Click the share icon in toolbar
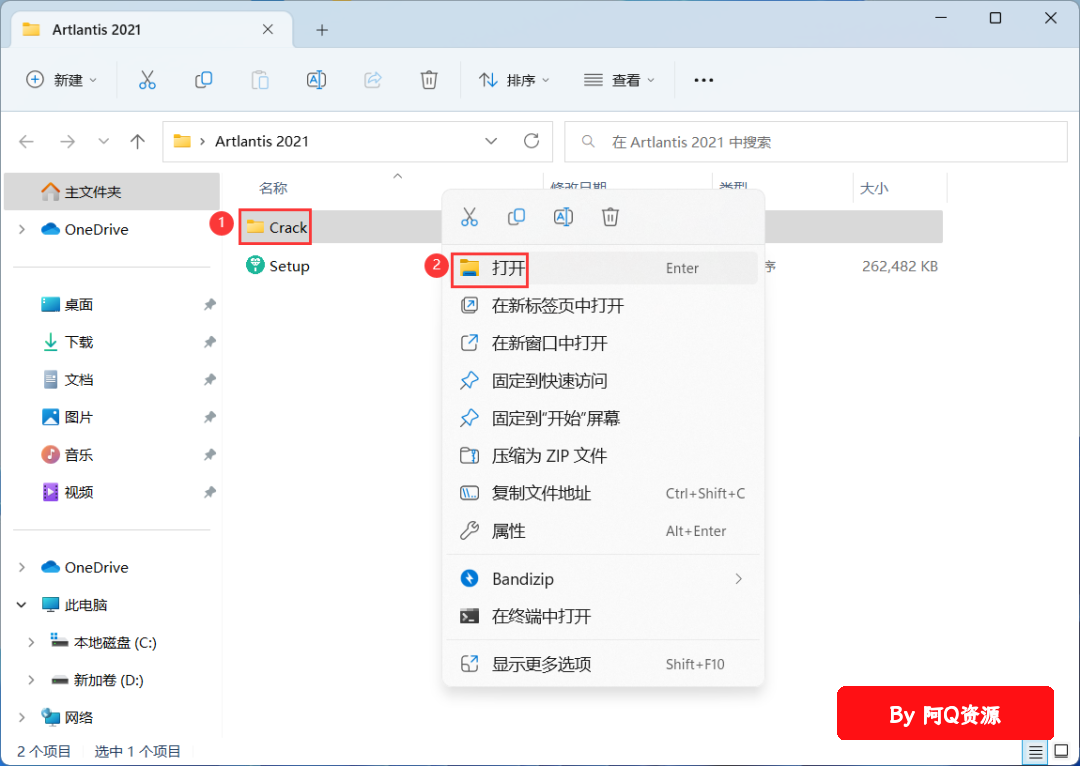The height and width of the screenshot is (766, 1080). click(373, 80)
